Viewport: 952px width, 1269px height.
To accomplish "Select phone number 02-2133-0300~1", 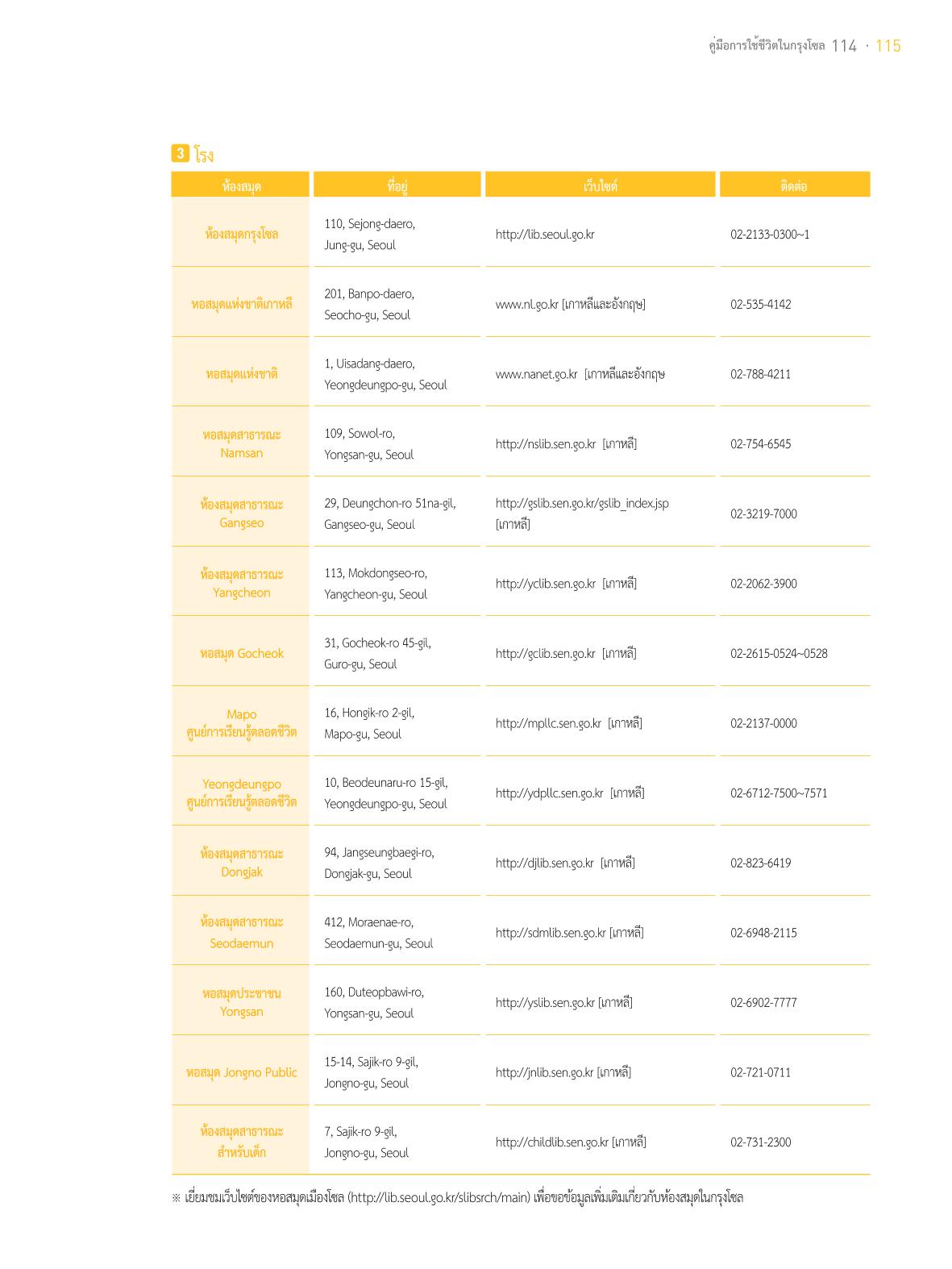I will tap(770, 235).
